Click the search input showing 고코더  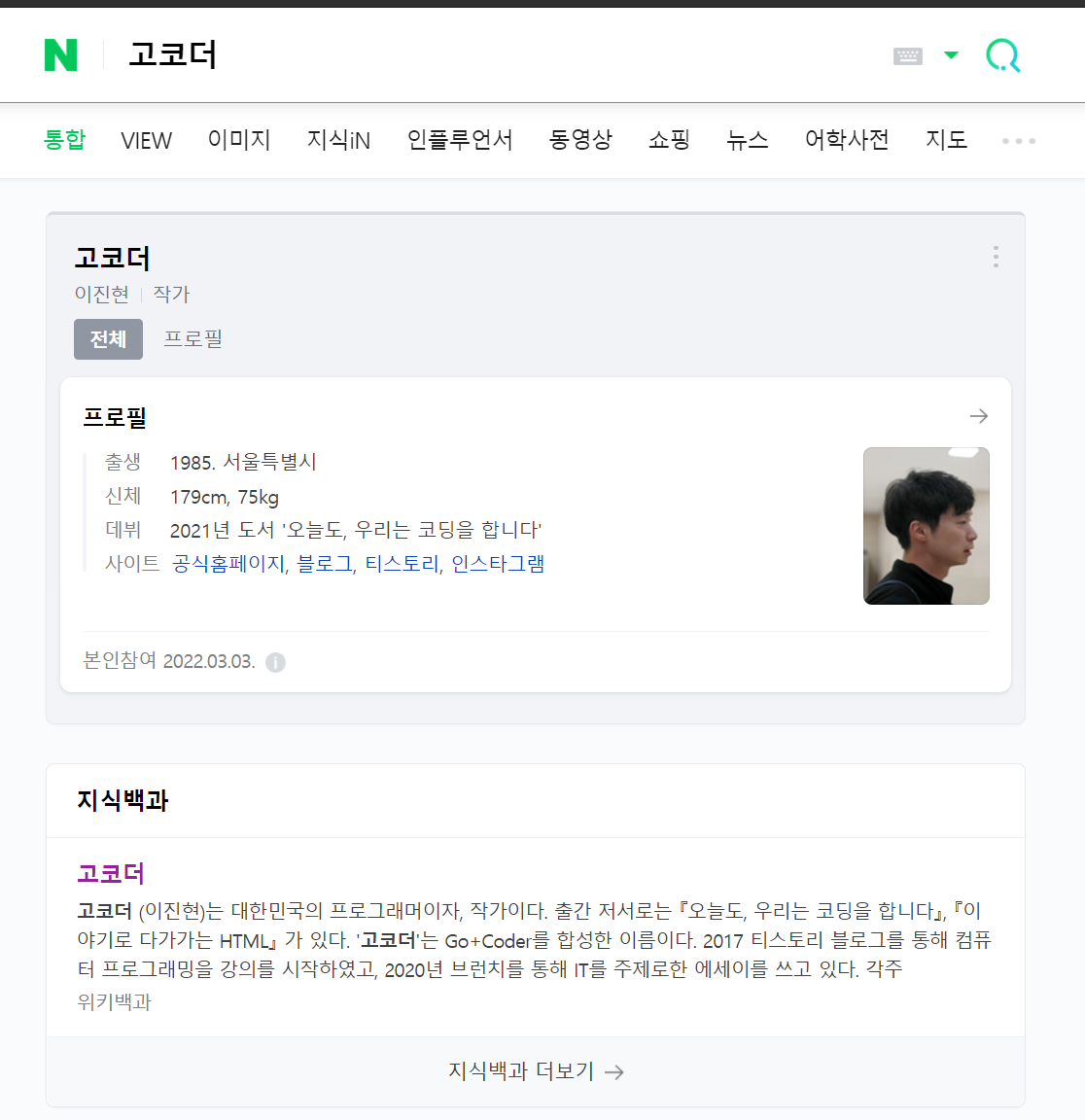coord(500,55)
